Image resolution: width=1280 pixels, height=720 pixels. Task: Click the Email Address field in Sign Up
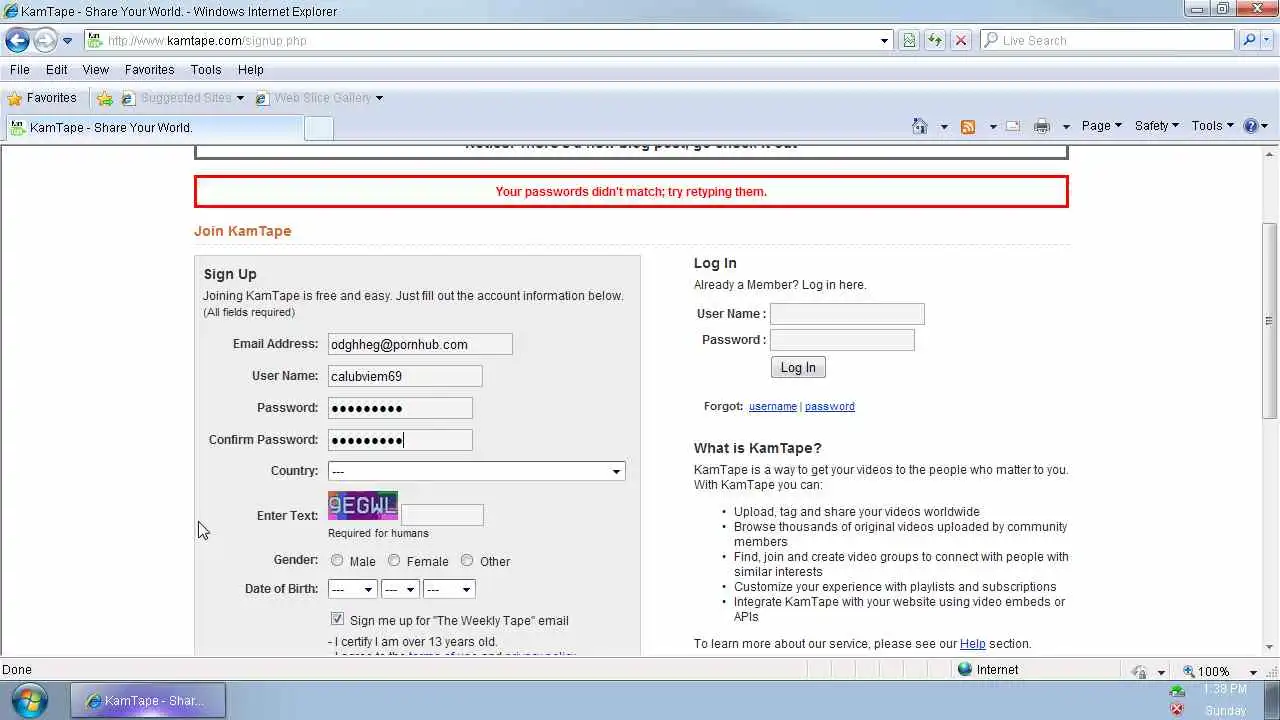pos(420,344)
